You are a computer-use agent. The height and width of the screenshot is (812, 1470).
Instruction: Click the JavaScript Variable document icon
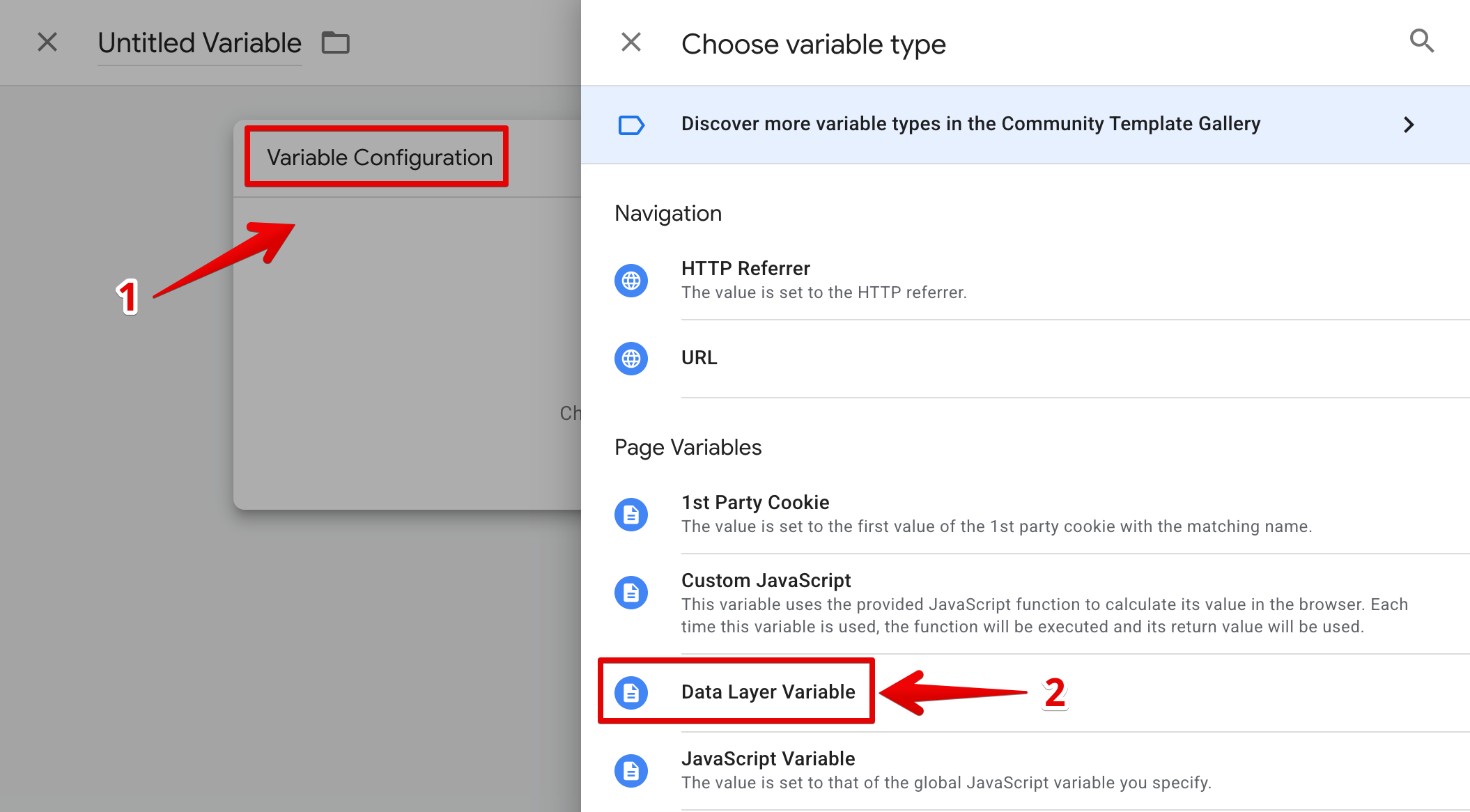[631, 771]
